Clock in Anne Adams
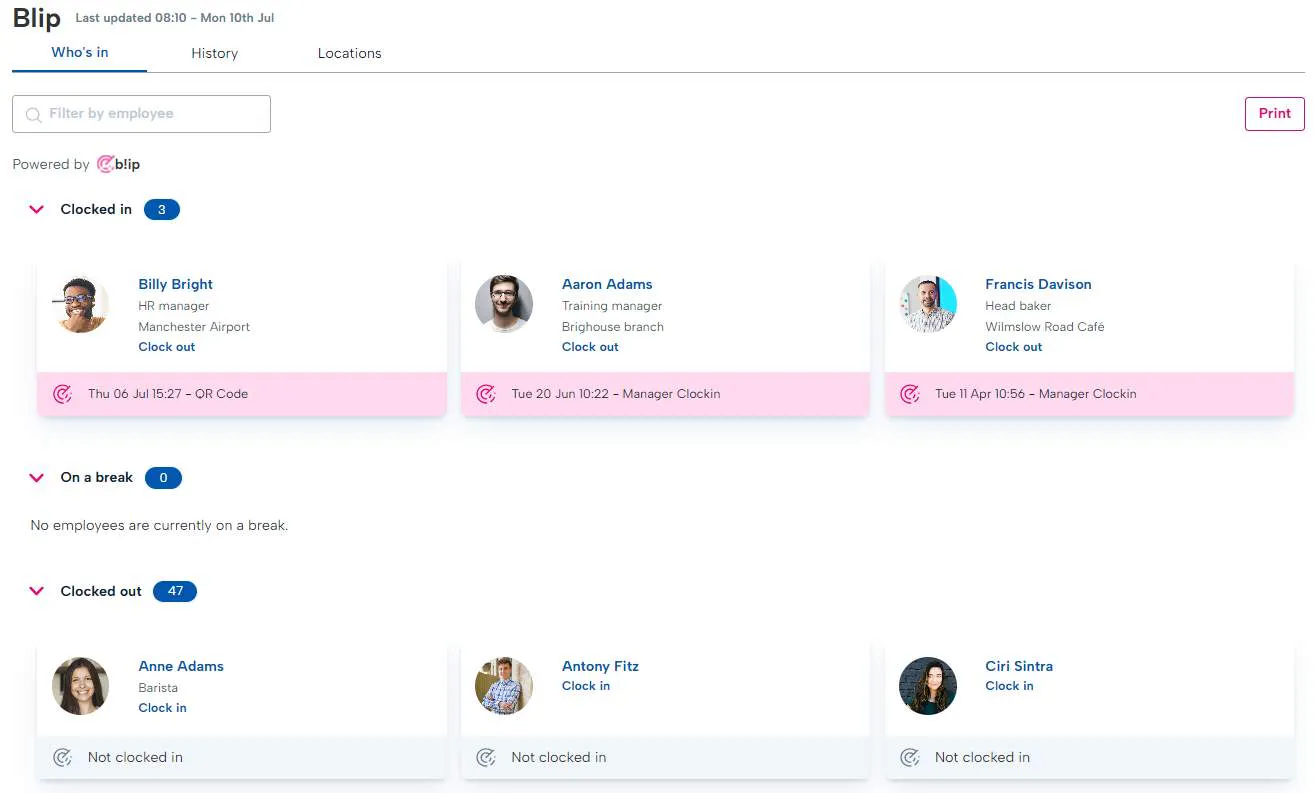Image resolution: width=1315 pixels, height=793 pixels. (x=163, y=708)
